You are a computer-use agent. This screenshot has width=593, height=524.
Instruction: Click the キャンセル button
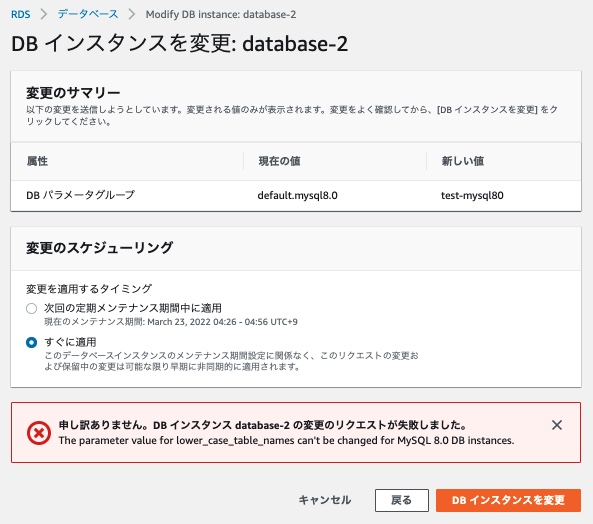point(324,500)
